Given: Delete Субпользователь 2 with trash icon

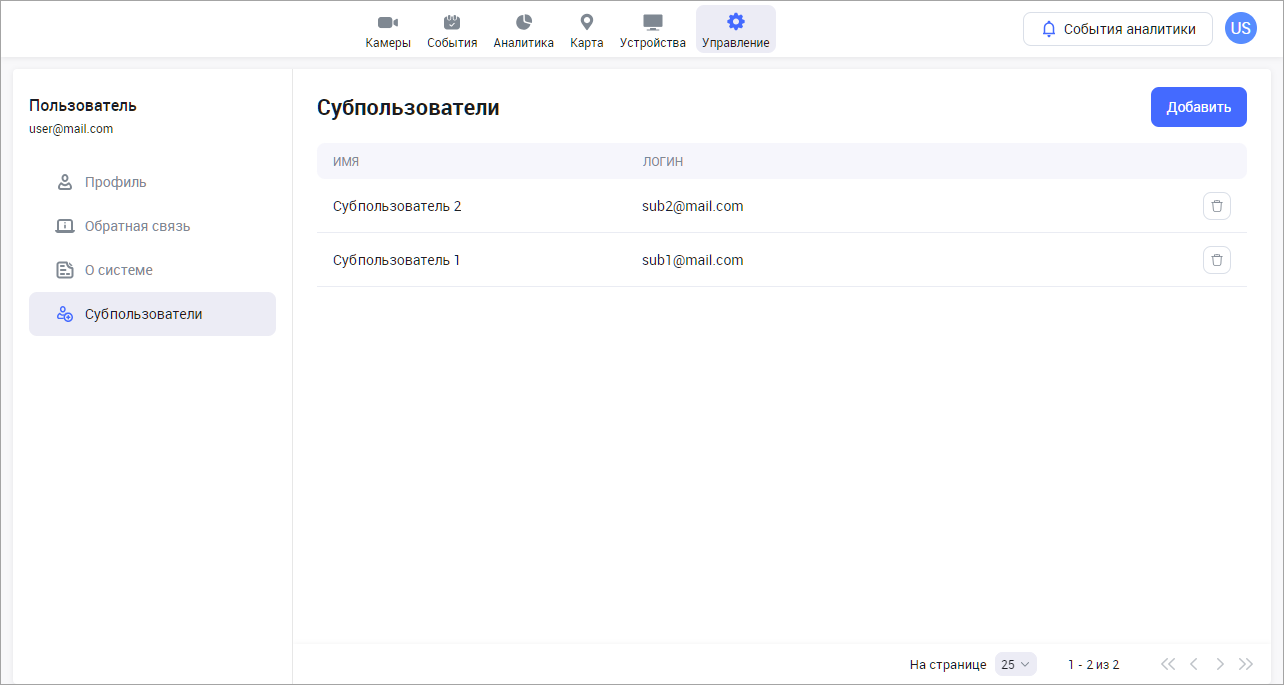Looking at the screenshot, I should (1216, 206).
